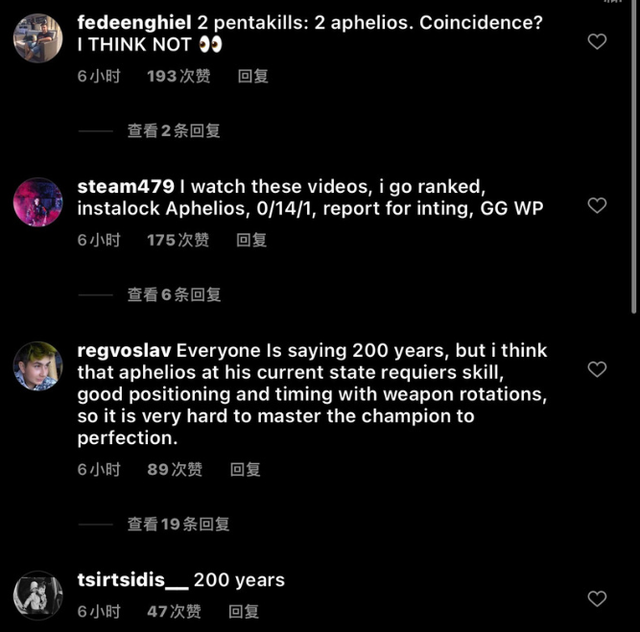Open steam479's profile avatar
This screenshot has height=632, width=640.
point(38,203)
